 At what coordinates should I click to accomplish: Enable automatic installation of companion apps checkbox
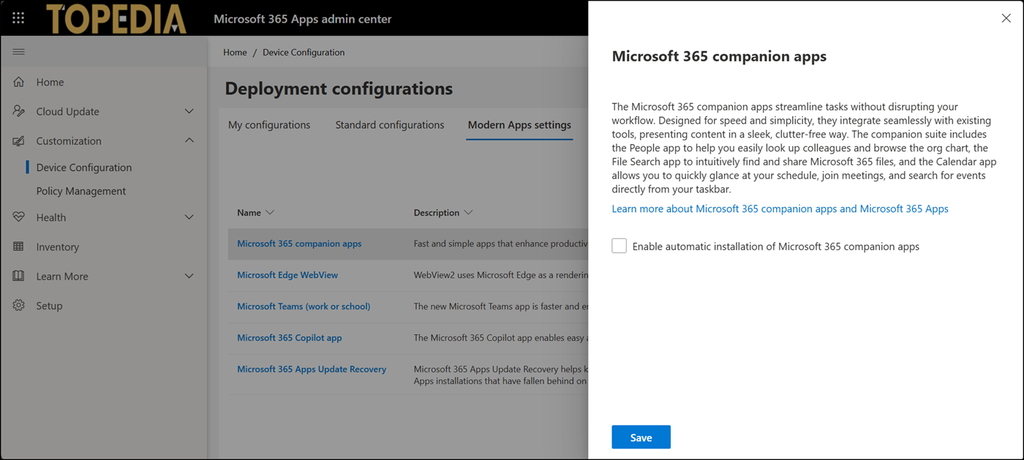pyautogui.click(x=619, y=246)
